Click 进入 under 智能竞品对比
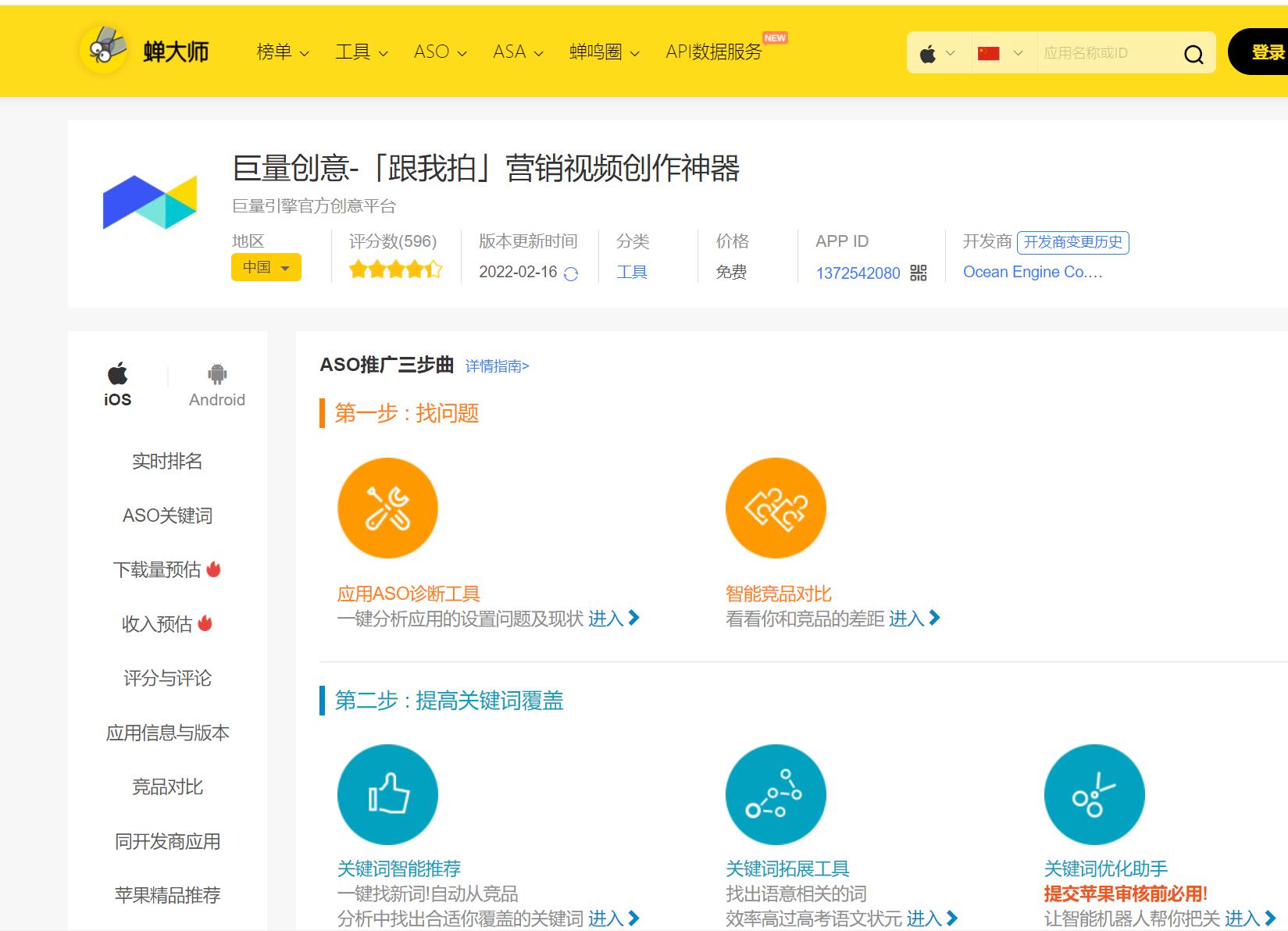Viewport: 1288px width, 931px height. tap(915, 619)
